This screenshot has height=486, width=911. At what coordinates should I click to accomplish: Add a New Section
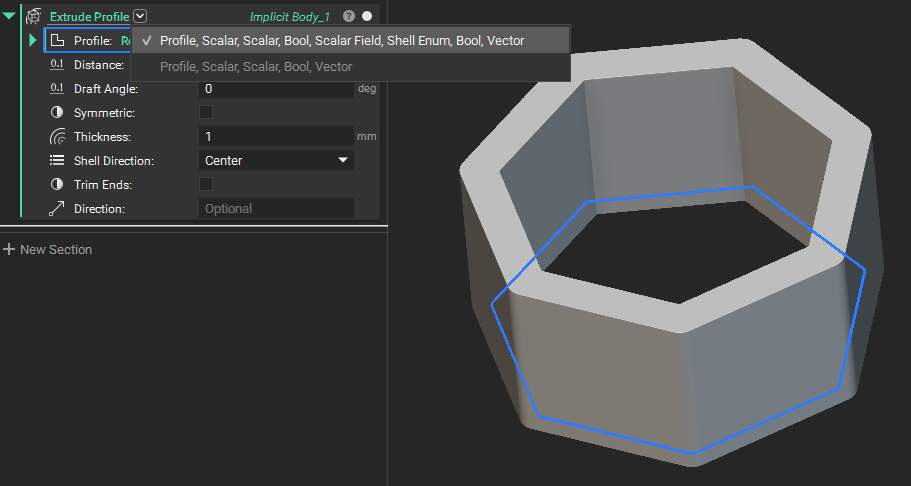click(x=48, y=249)
